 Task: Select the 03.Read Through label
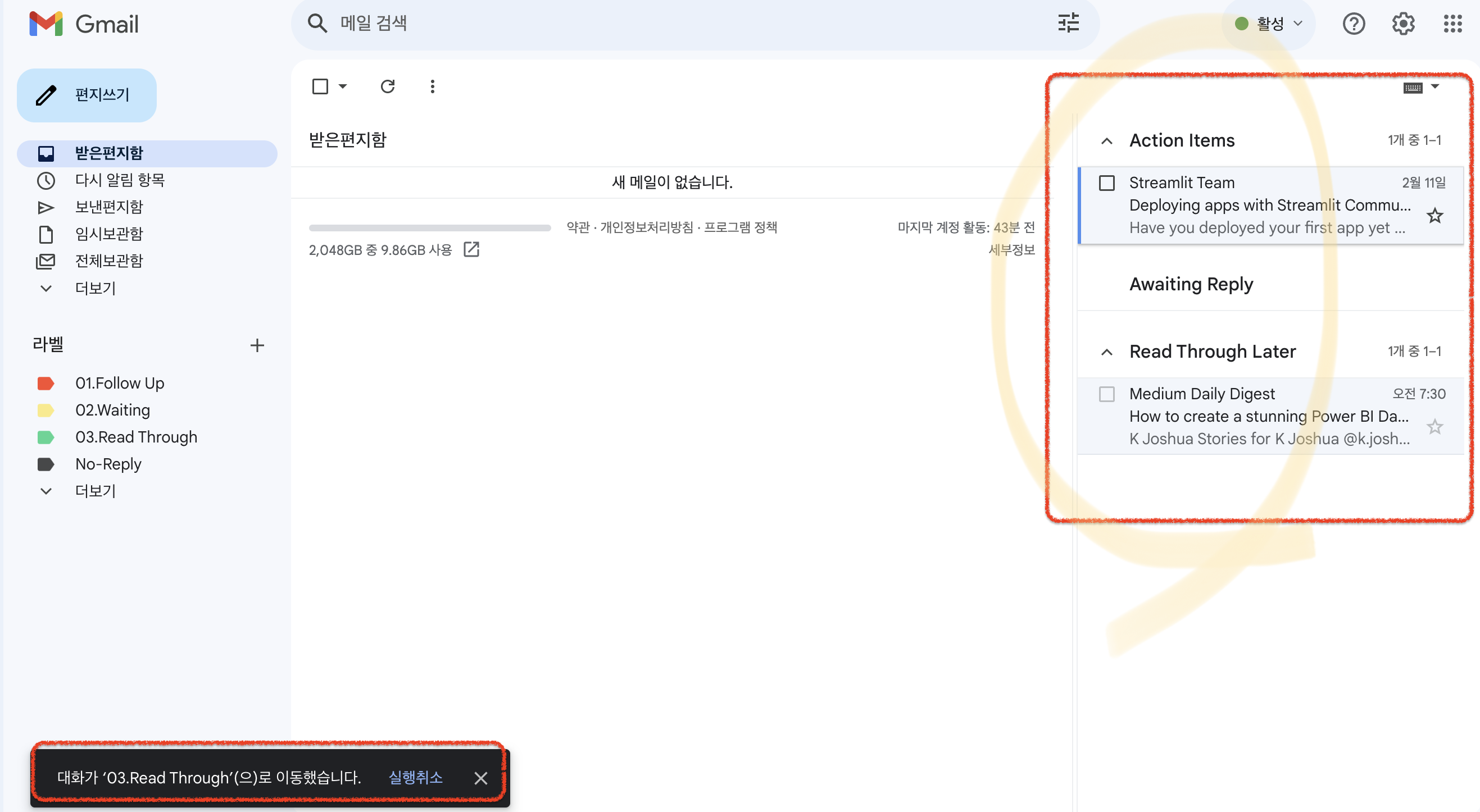tap(136, 437)
